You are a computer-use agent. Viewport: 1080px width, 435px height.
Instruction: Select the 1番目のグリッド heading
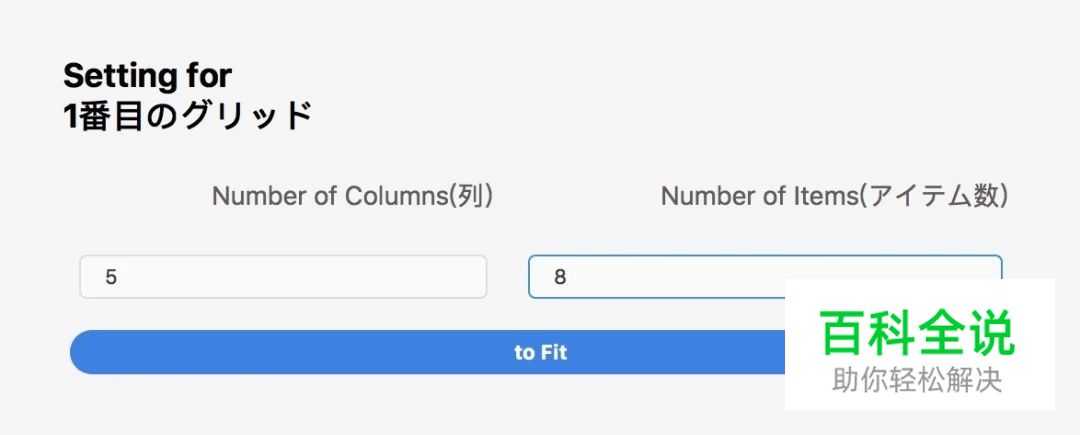point(187,116)
